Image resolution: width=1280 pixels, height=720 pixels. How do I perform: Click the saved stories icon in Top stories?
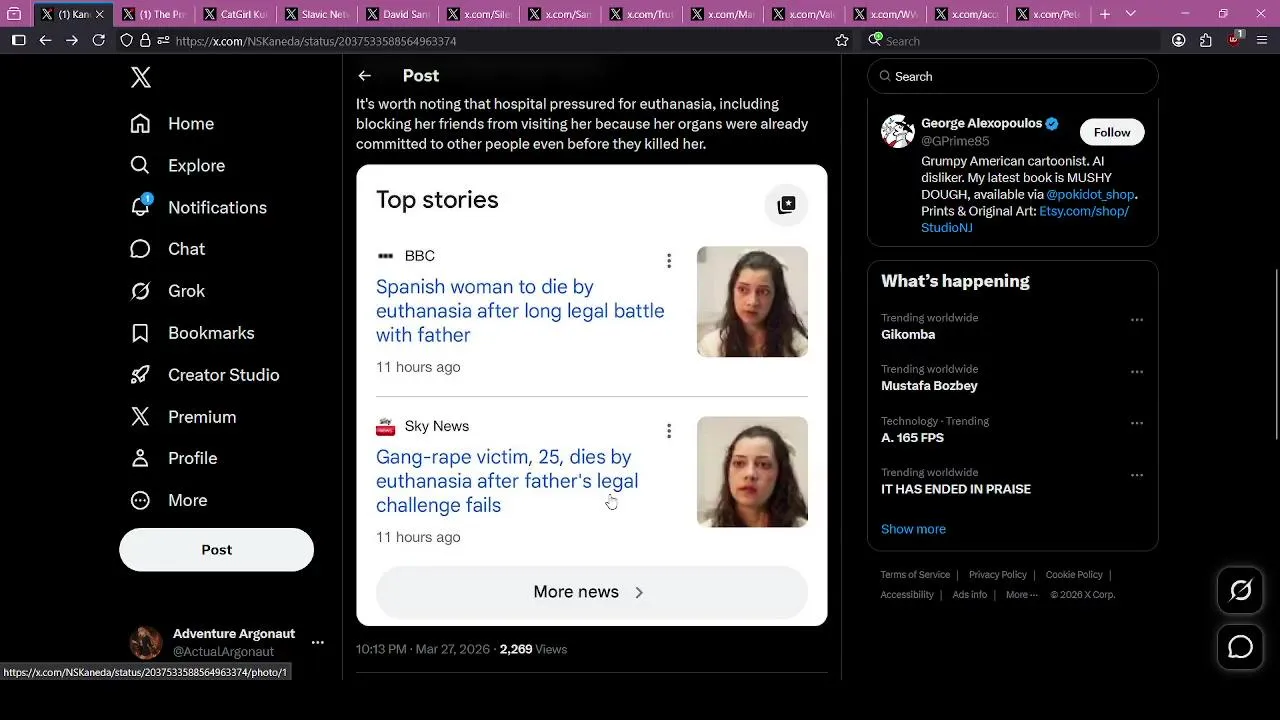pyautogui.click(x=786, y=205)
